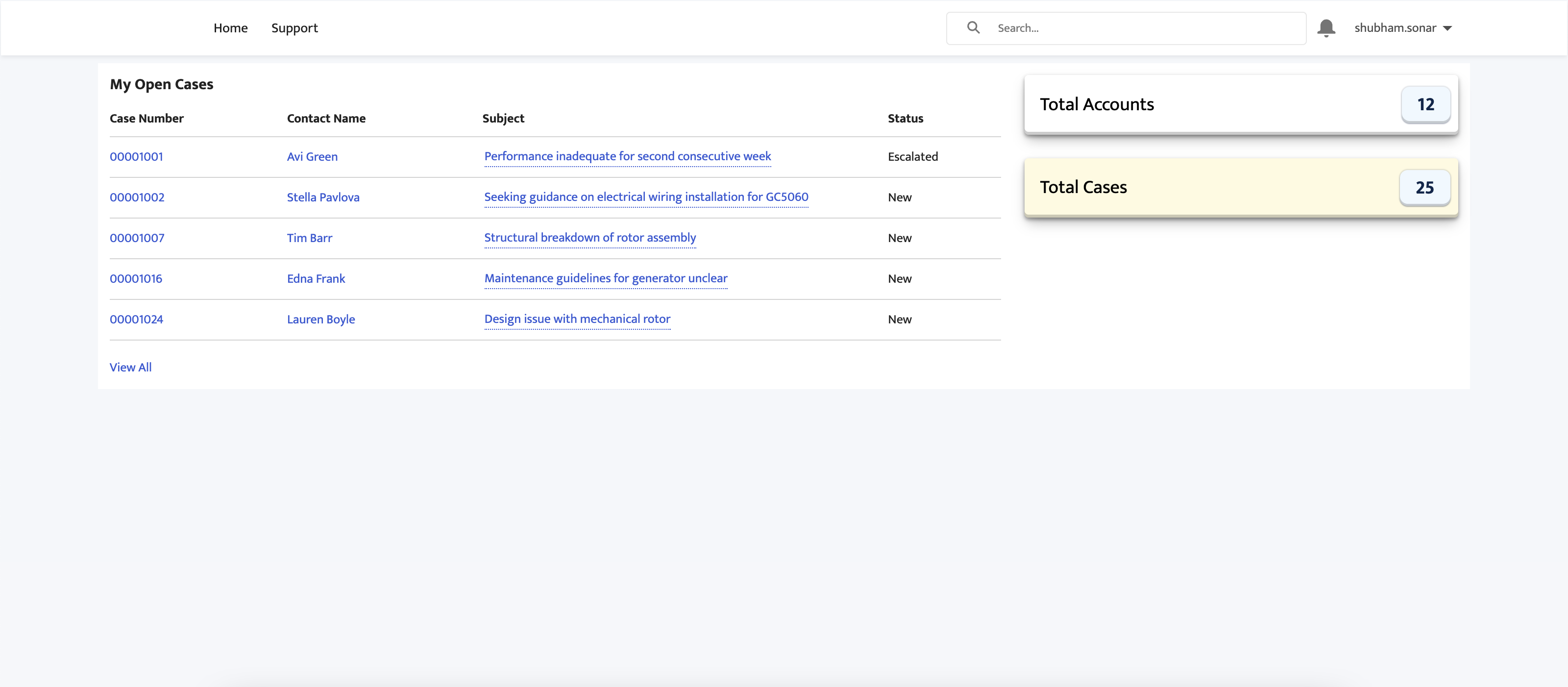
Task: Click the My Open Cases heading
Action: pos(161,85)
